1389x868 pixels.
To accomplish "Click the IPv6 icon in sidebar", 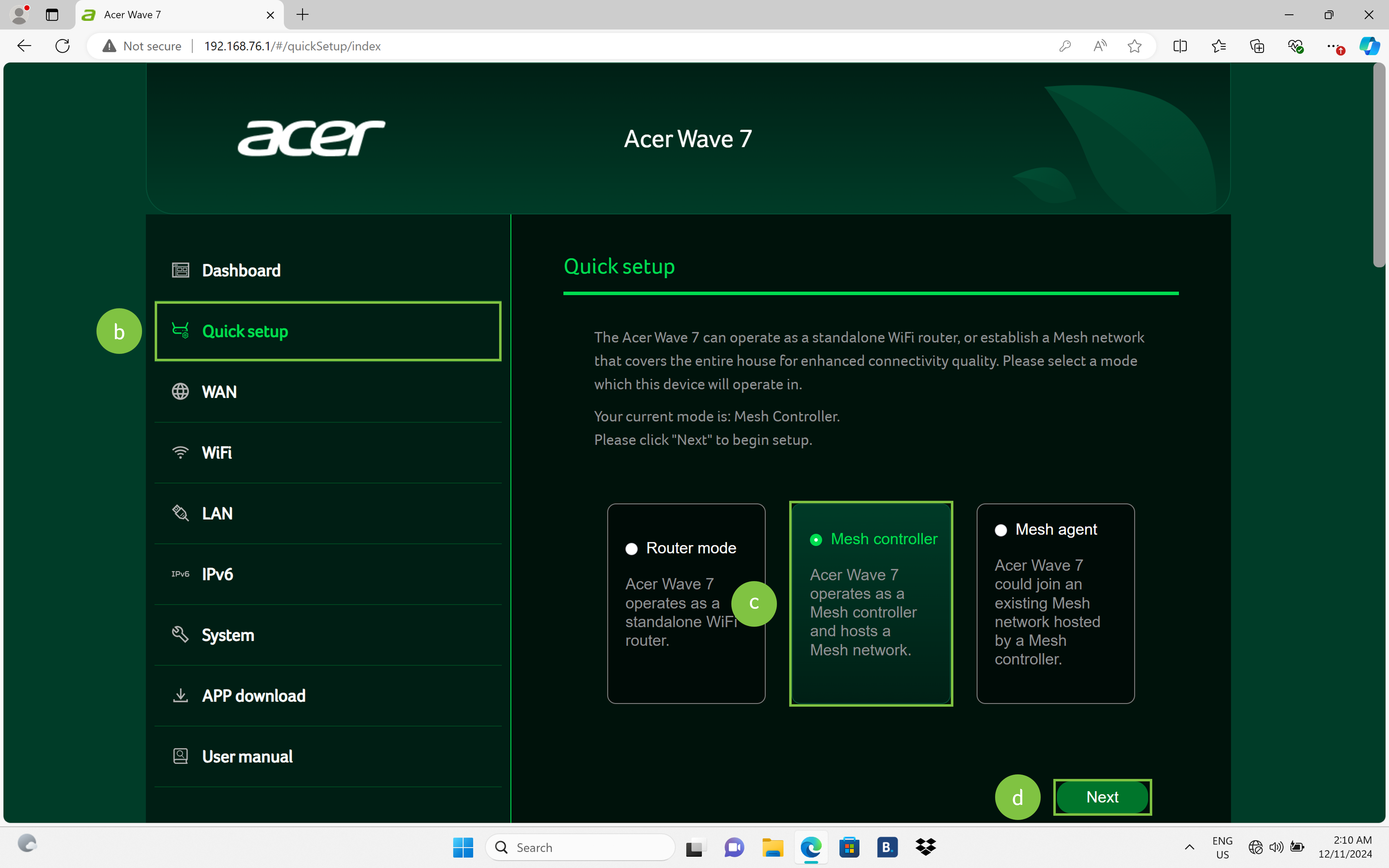I will (180, 574).
